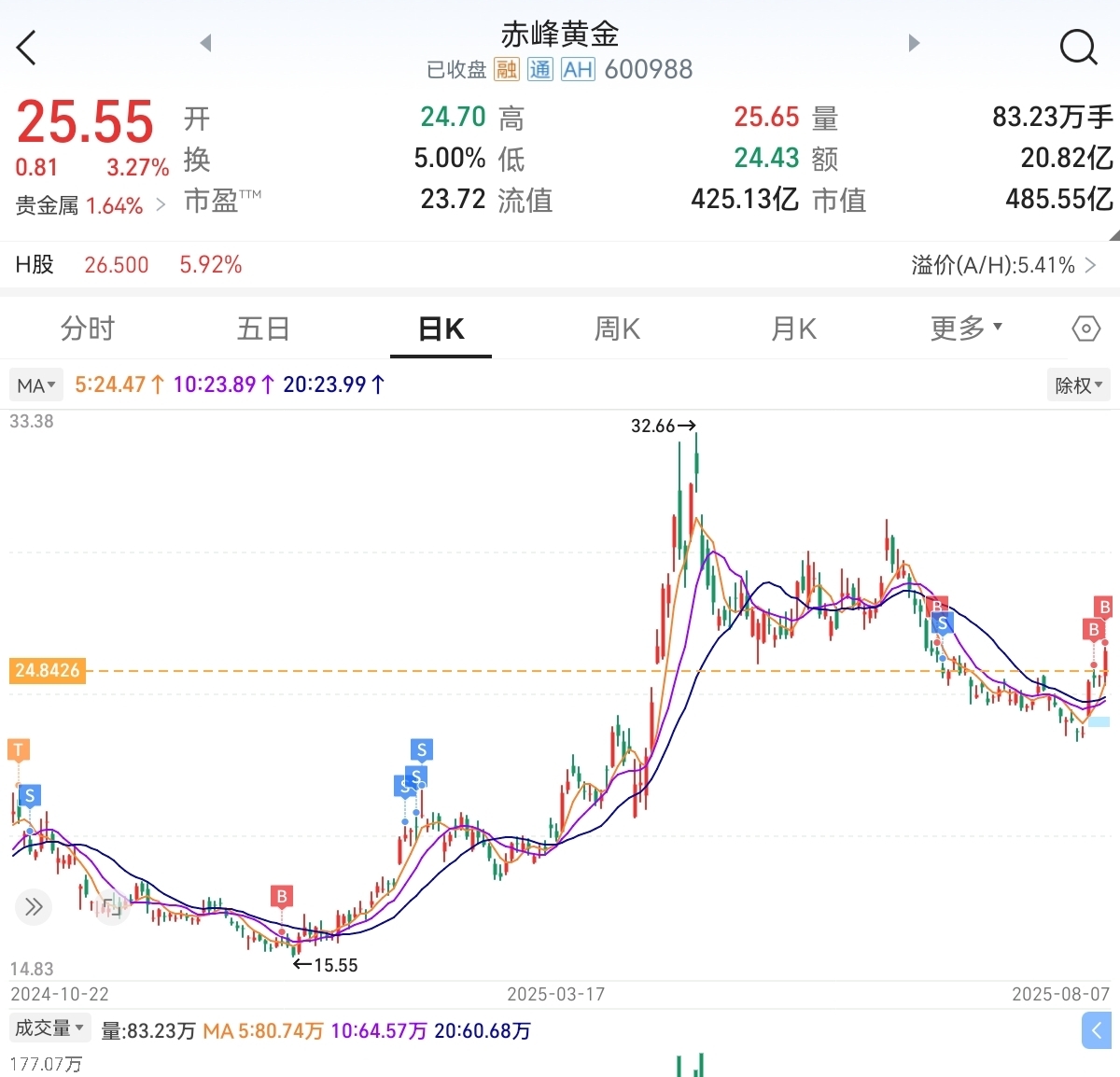The height and width of the screenshot is (1077, 1120).
Task: Tap float value 425.13亿
Action: (x=745, y=199)
